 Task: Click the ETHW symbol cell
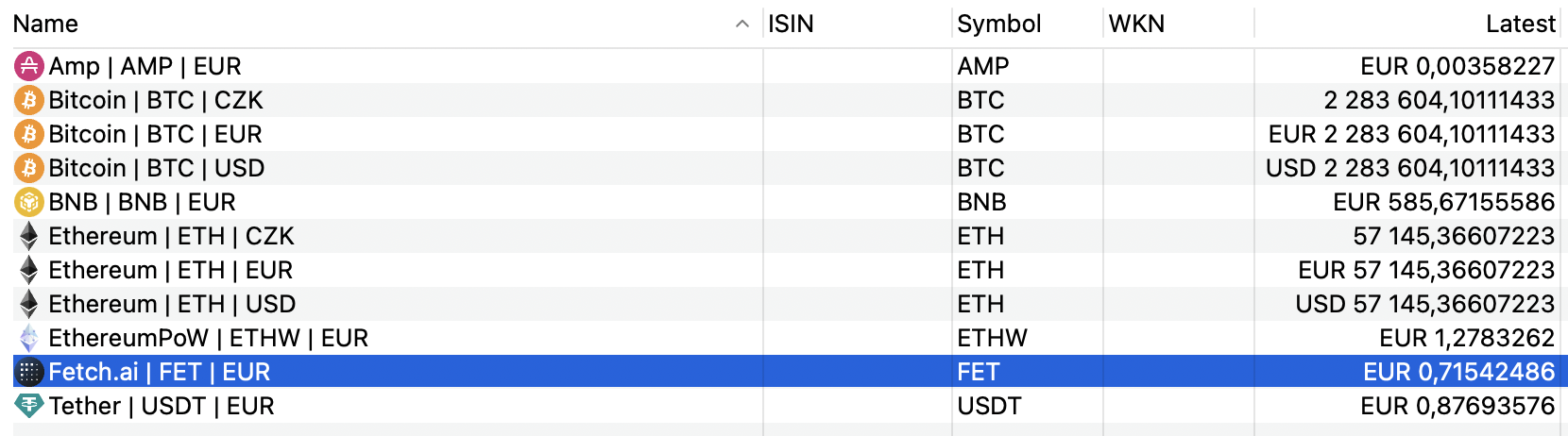tap(1028, 338)
